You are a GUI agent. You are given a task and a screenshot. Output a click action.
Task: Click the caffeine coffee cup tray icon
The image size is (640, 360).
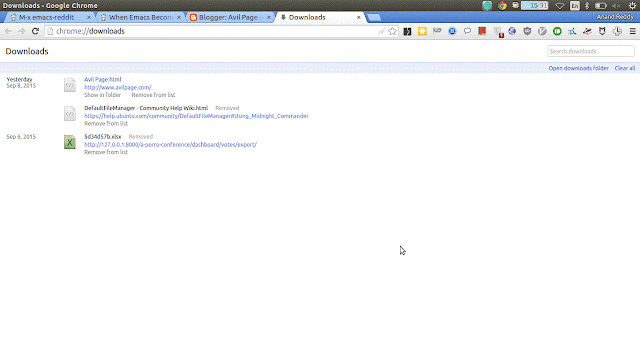click(x=516, y=6)
